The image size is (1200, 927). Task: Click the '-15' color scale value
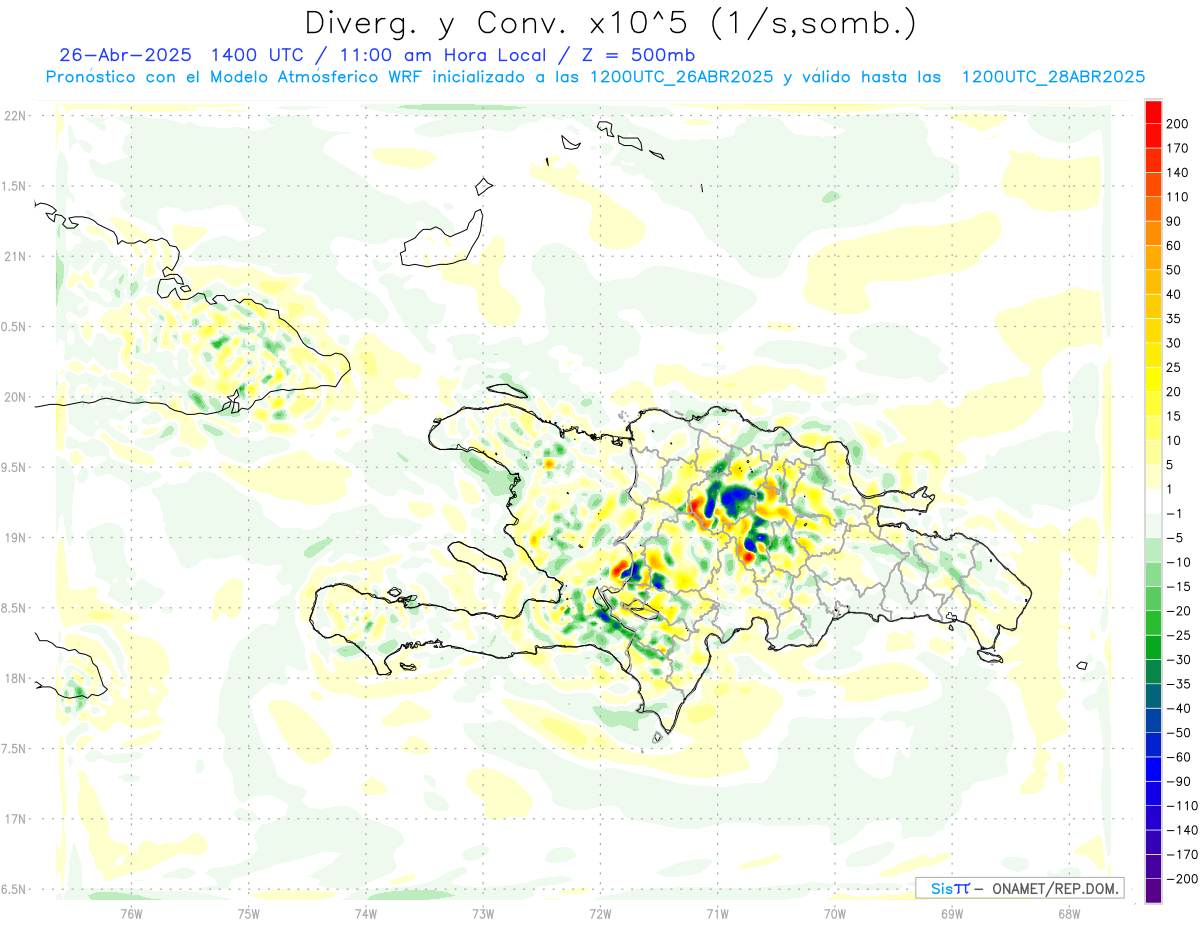point(1179,587)
